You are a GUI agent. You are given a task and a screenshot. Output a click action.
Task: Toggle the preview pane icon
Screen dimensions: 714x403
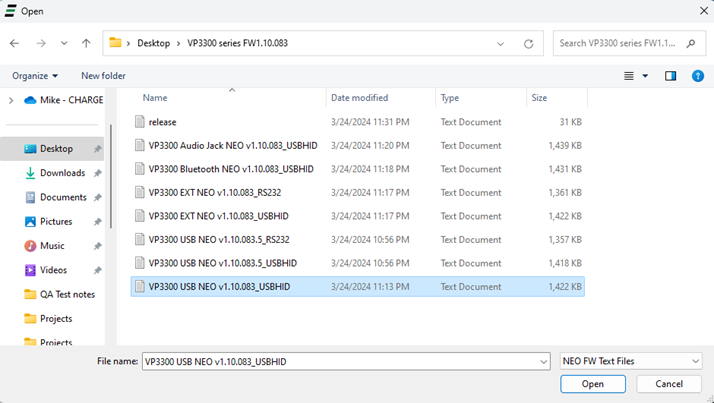(671, 76)
